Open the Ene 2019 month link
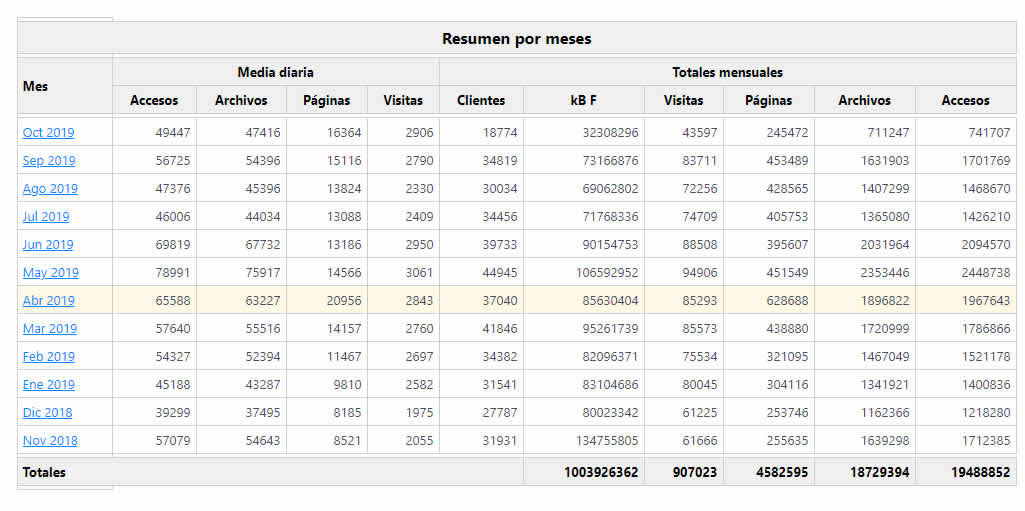The width and height of the screenshot is (1025, 511). tap(48, 384)
